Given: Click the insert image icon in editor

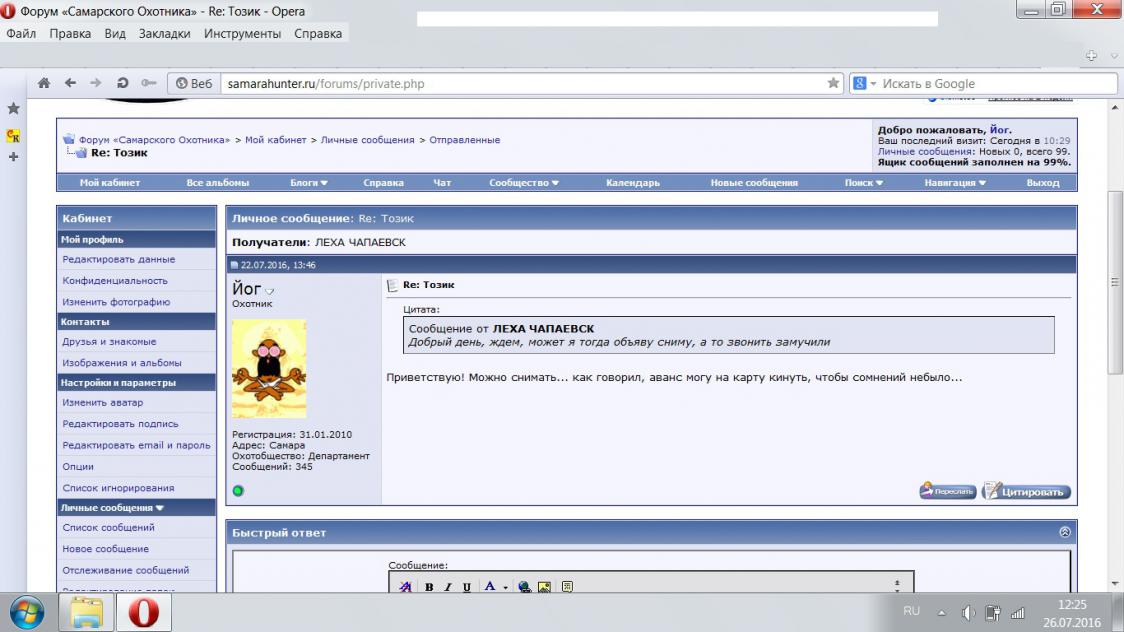Looking at the screenshot, I should 544,587.
